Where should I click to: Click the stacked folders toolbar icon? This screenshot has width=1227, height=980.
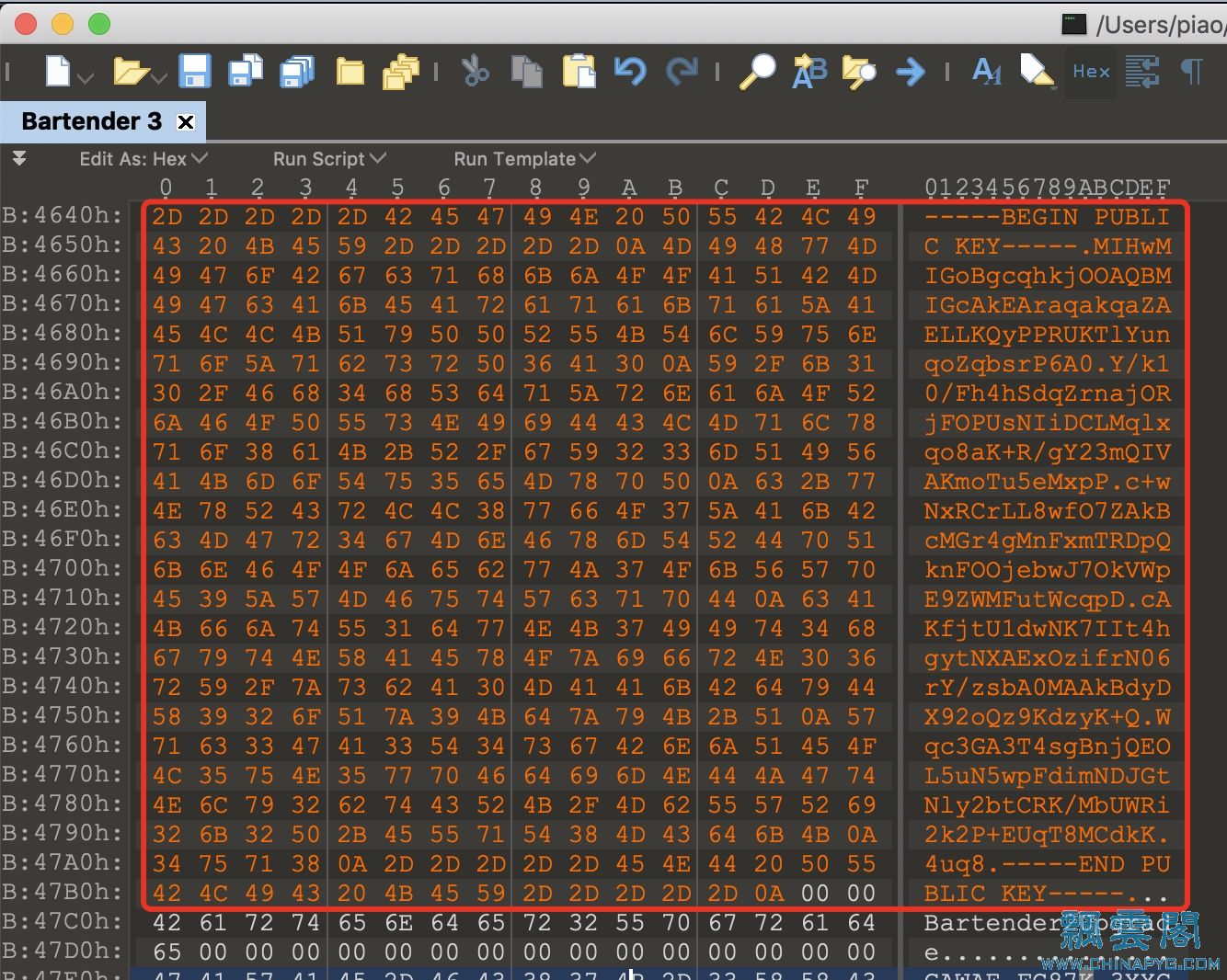coord(401,73)
